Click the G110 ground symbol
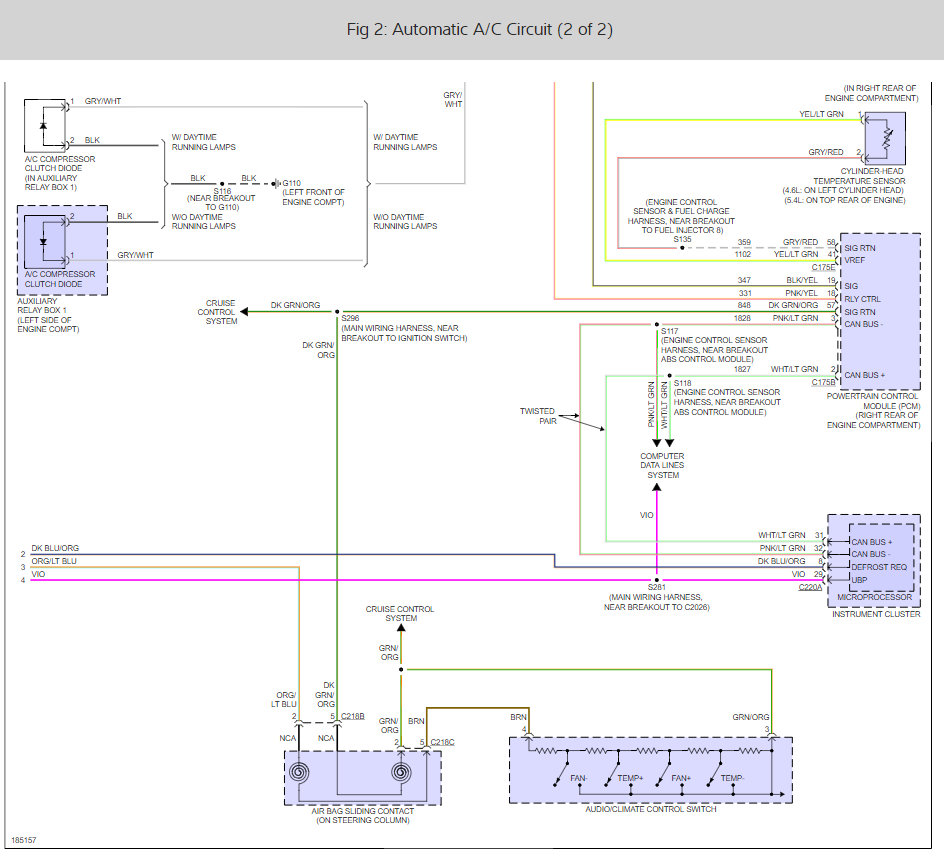The height and width of the screenshot is (861, 944). click(276, 183)
